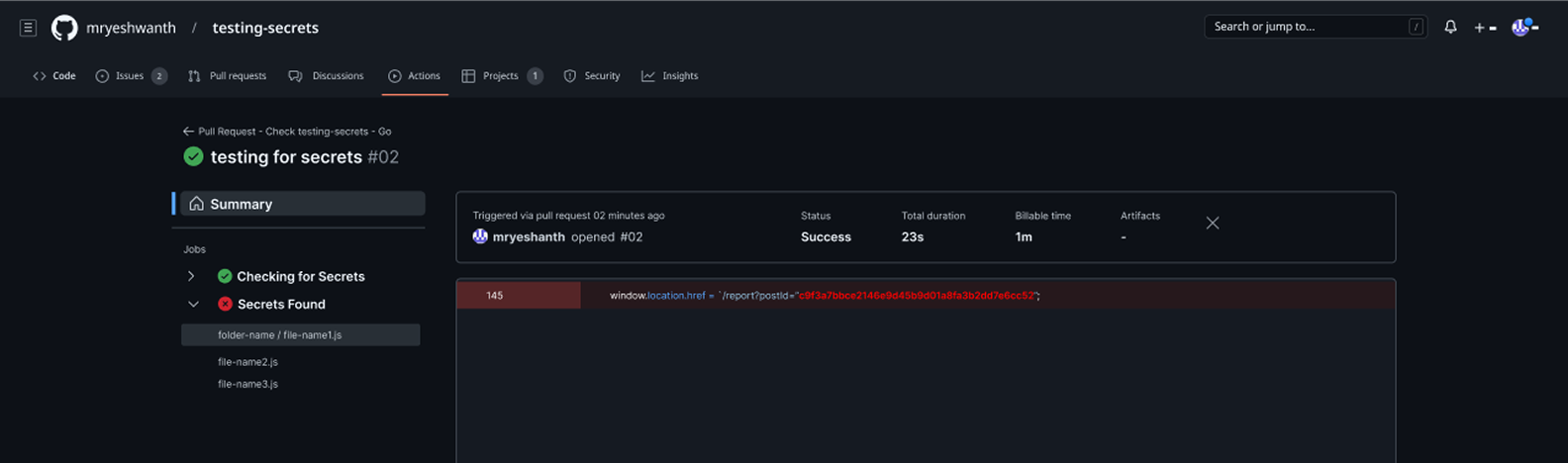This screenshot has height=463, width=1568.
Task: Switch to the Projects tab
Action: pos(501,75)
